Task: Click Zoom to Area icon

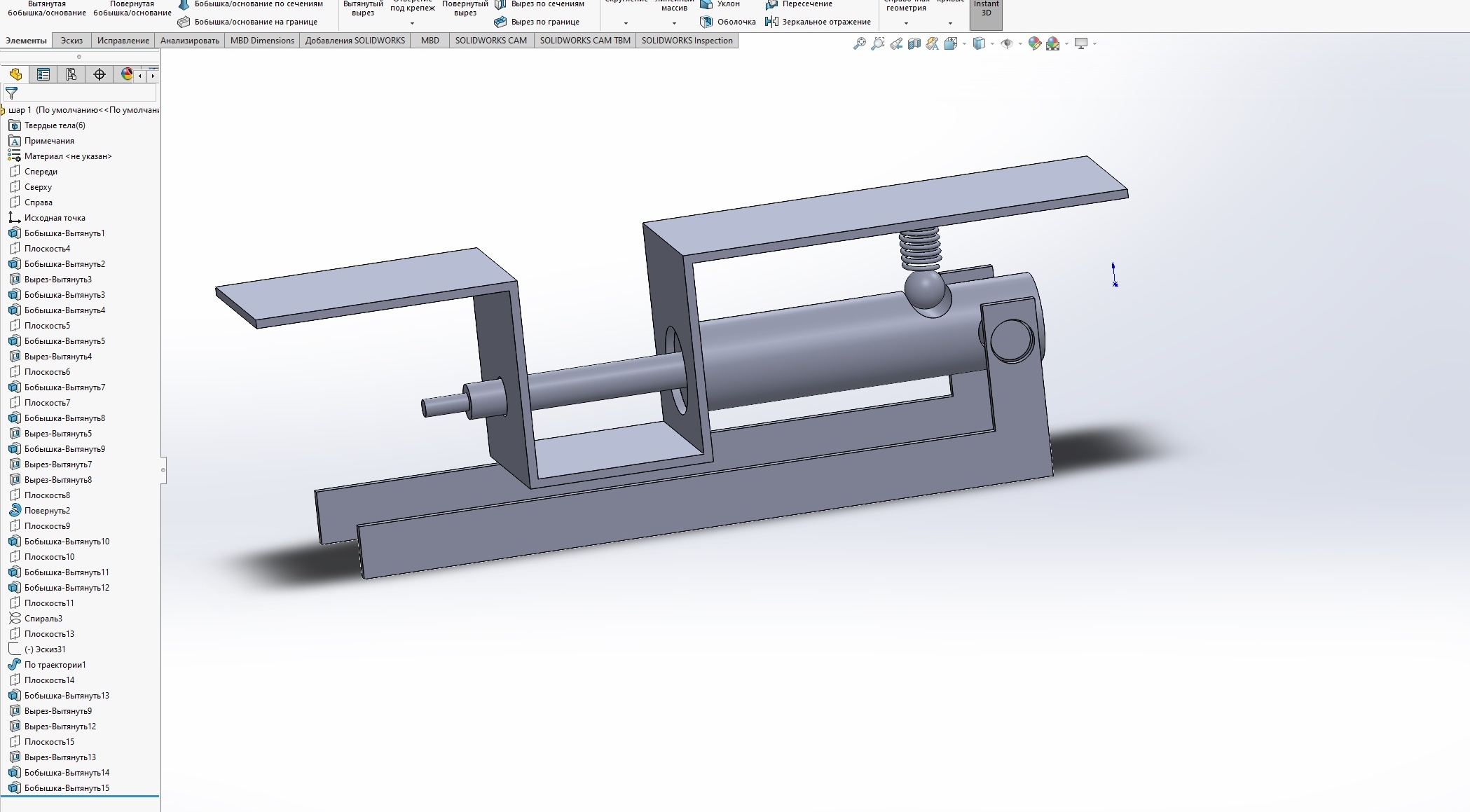Action: click(878, 43)
